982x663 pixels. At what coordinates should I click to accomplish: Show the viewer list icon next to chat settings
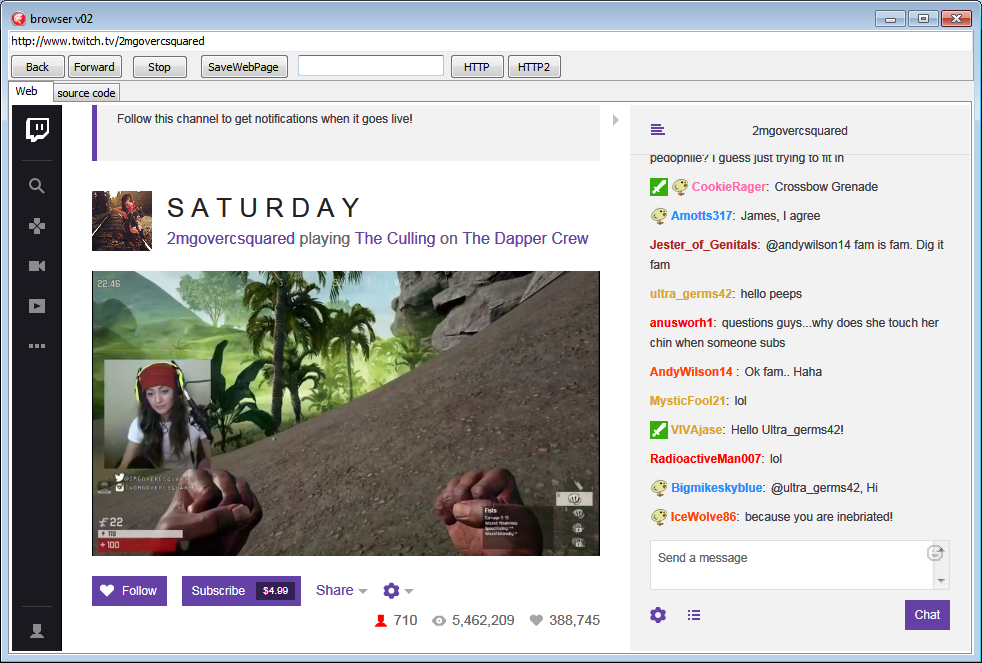coord(694,615)
